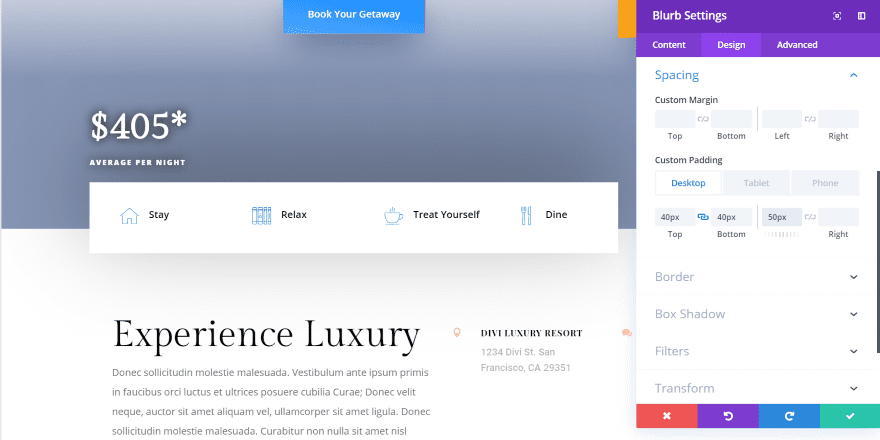Screen dimensions: 880x440
Task: Click the green save checkmark button
Action: click(850, 416)
